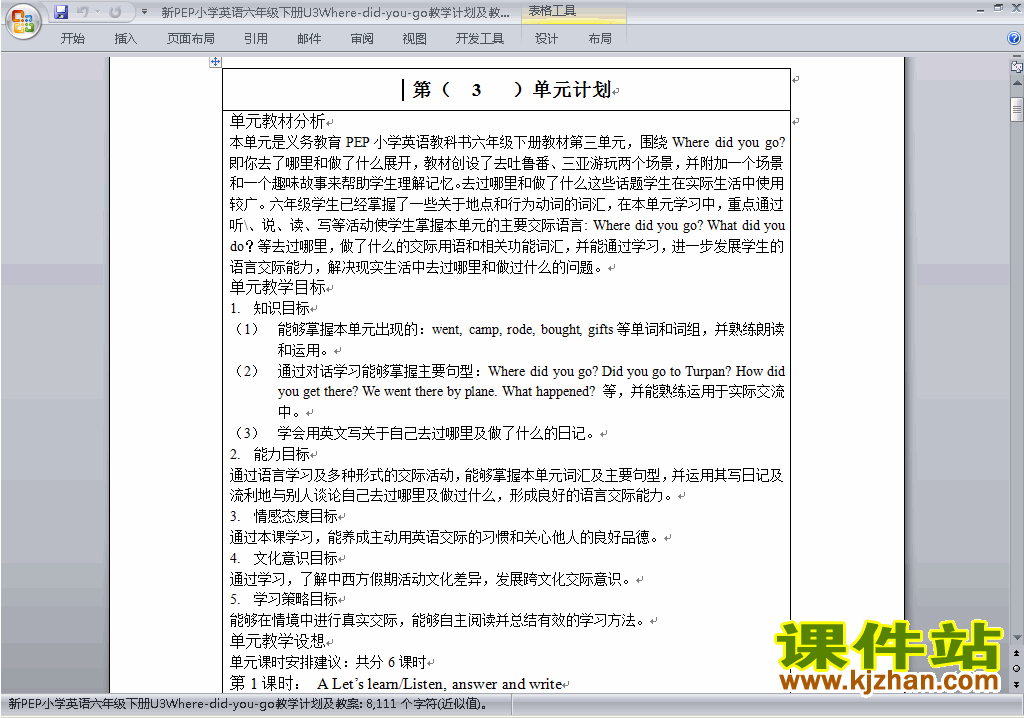Open the 引用 ribbon tab
Screen dimensions: 1024x718
click(x=255, y=39)
